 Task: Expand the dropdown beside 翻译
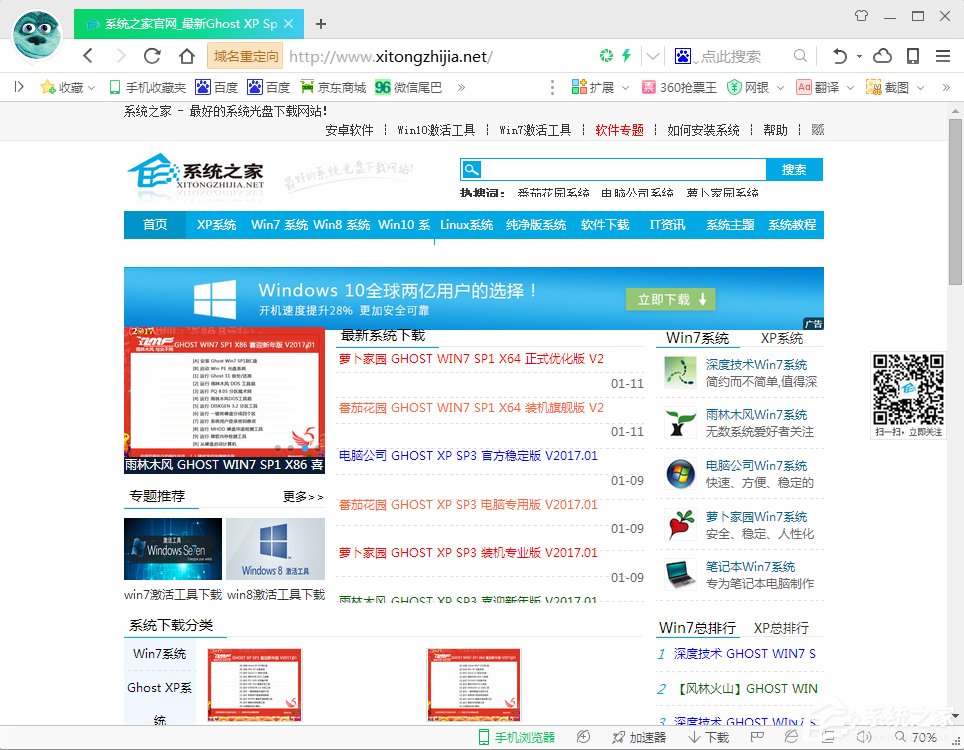point(849,87)
